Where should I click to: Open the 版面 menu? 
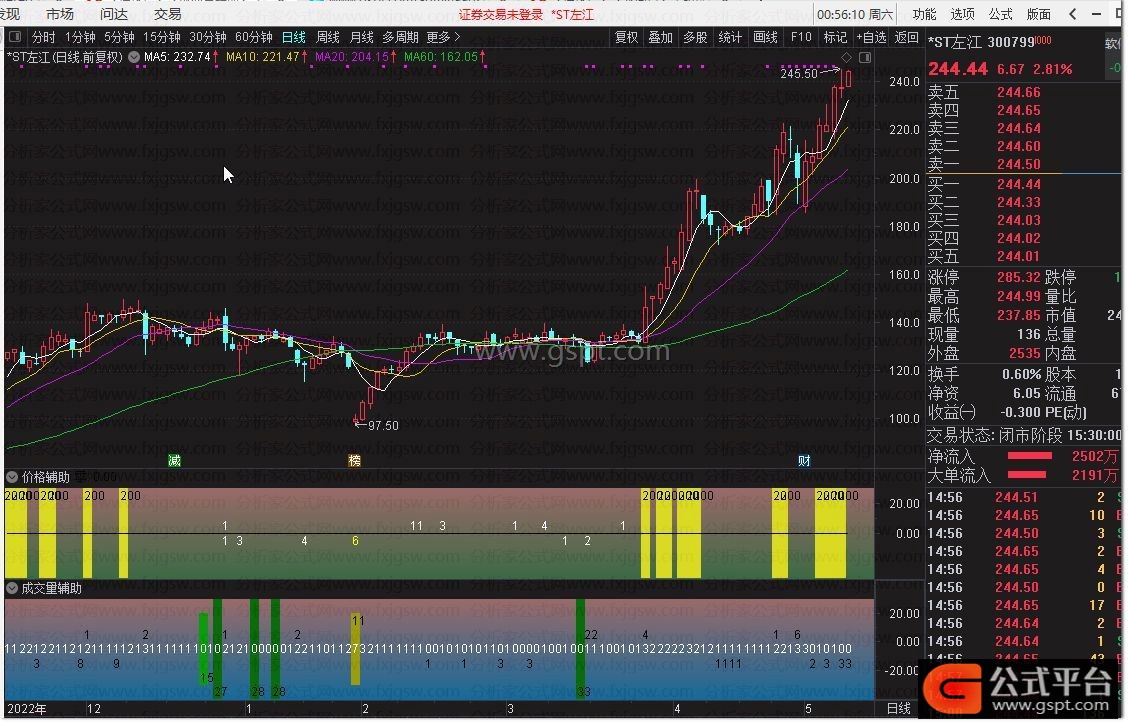1039,14
